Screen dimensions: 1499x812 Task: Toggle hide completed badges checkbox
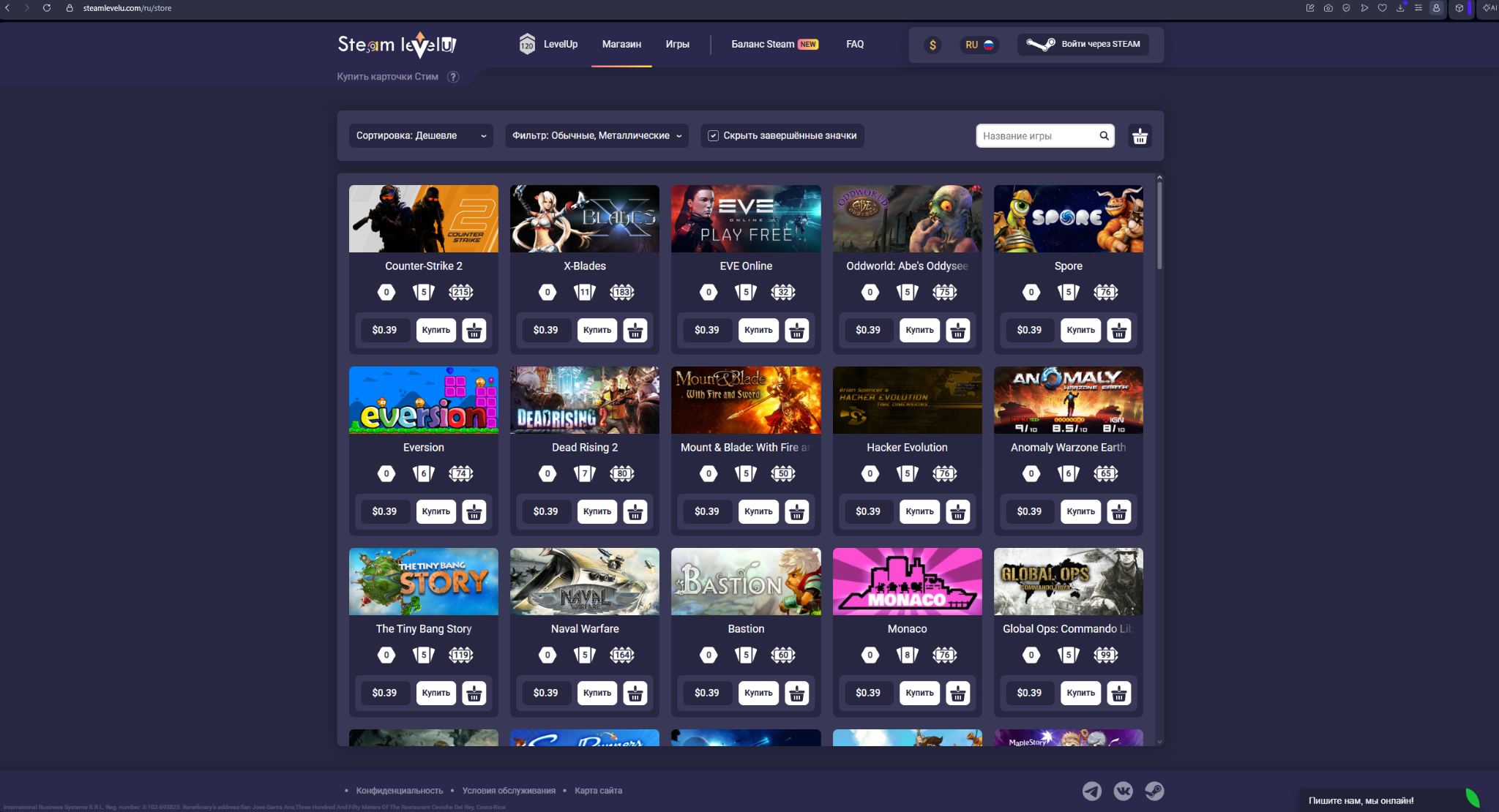[713, 136]
